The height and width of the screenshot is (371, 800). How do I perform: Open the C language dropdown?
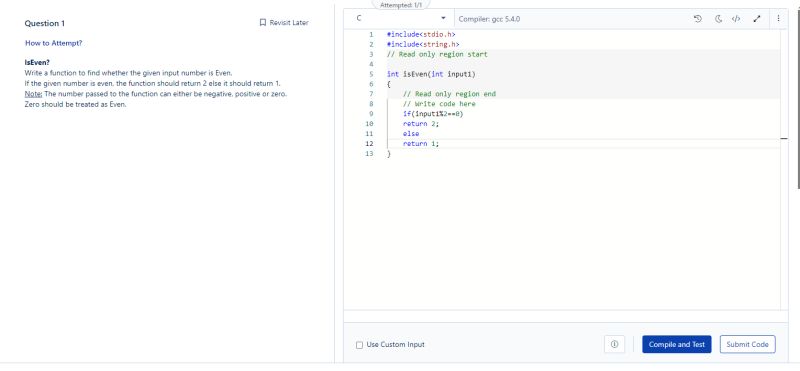coord(401,18)
